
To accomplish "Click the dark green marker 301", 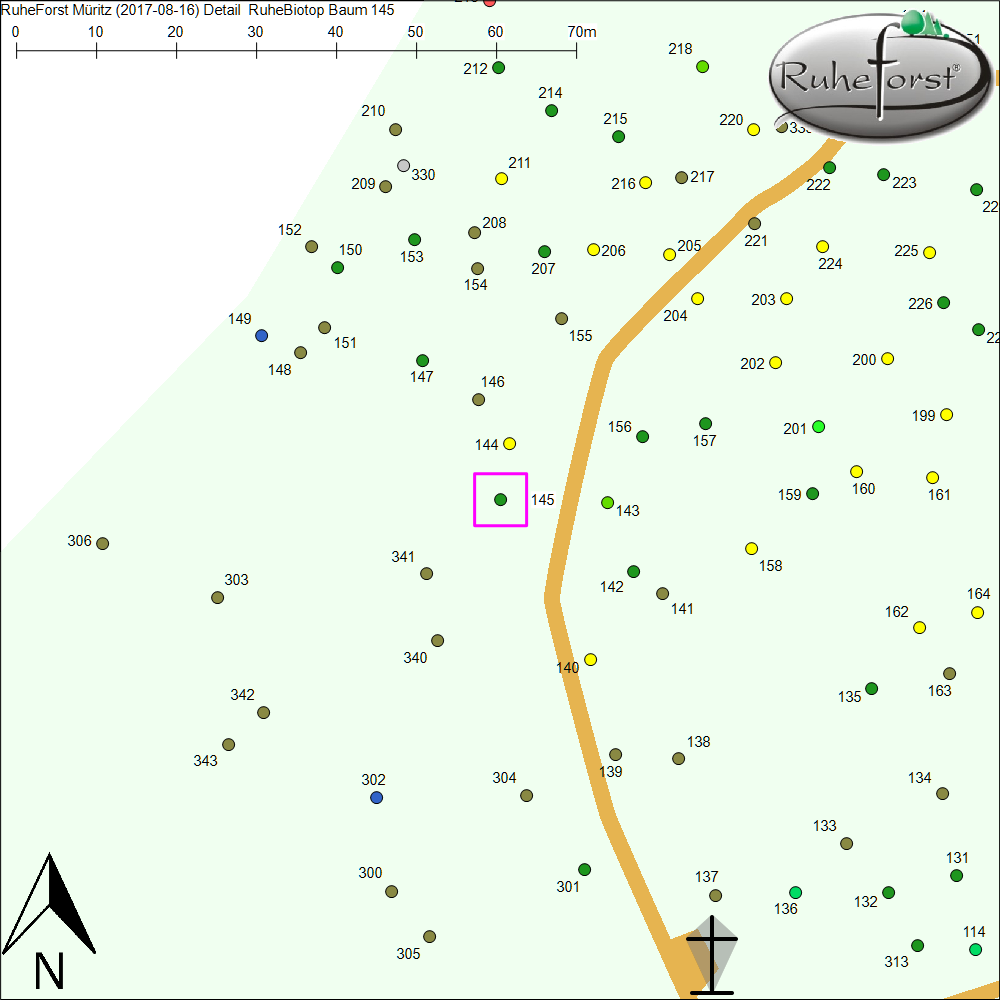I will [584, 869].
